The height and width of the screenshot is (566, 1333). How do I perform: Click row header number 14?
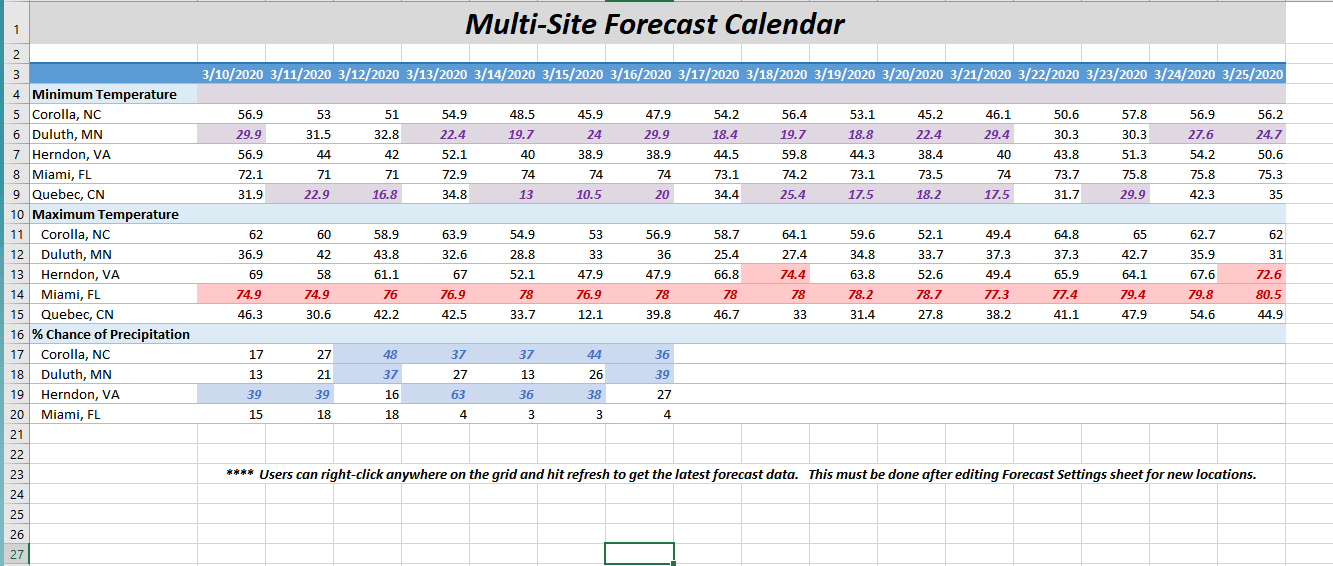pos(14,294)
